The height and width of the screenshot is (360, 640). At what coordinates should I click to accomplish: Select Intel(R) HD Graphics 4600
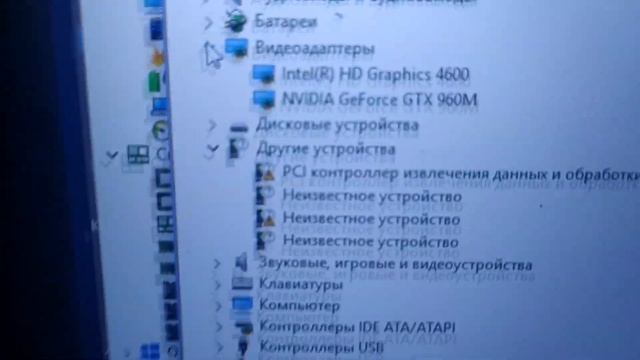coord(375,74)
